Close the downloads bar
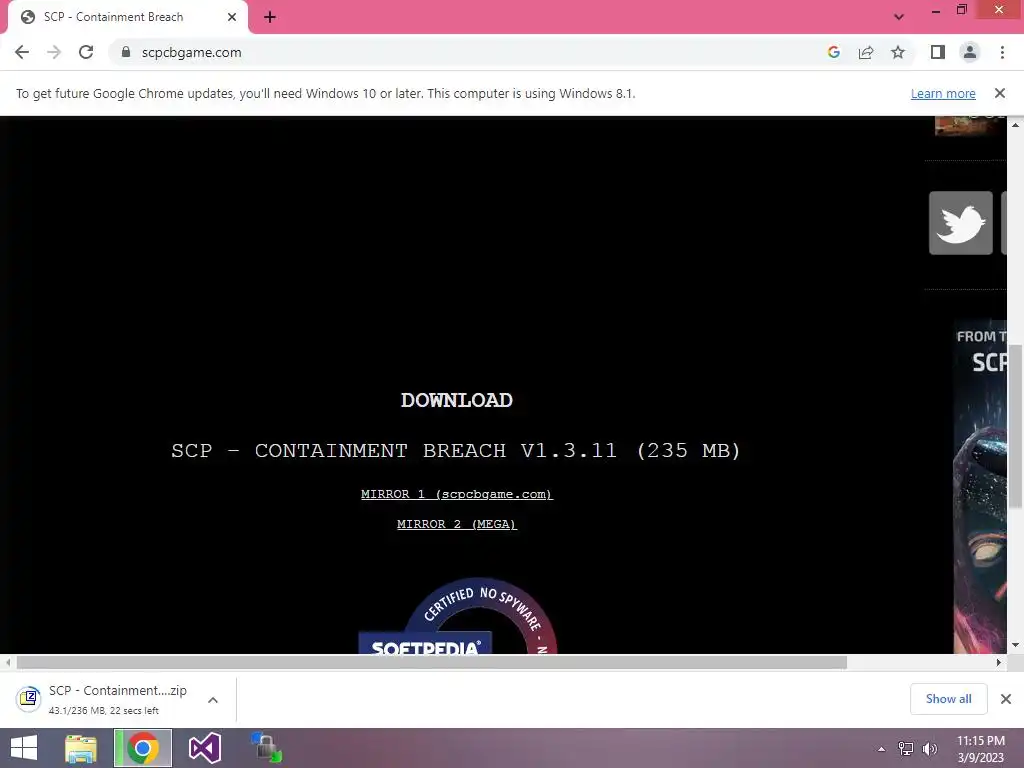The image size is (1024, 768). (1006, 699)
